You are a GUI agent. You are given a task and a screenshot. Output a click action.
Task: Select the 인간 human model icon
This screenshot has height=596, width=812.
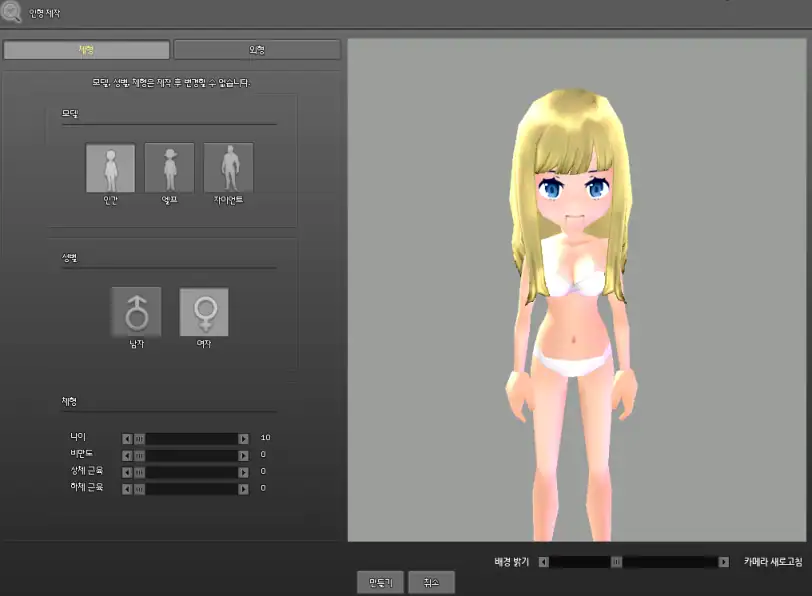tap(110, 167)
